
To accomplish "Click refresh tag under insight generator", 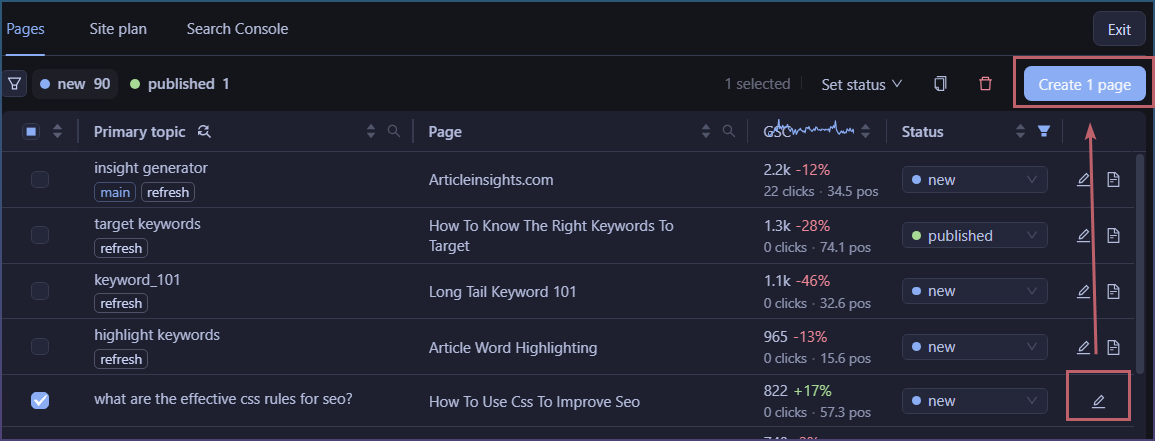I will click(x=168, y=192).
